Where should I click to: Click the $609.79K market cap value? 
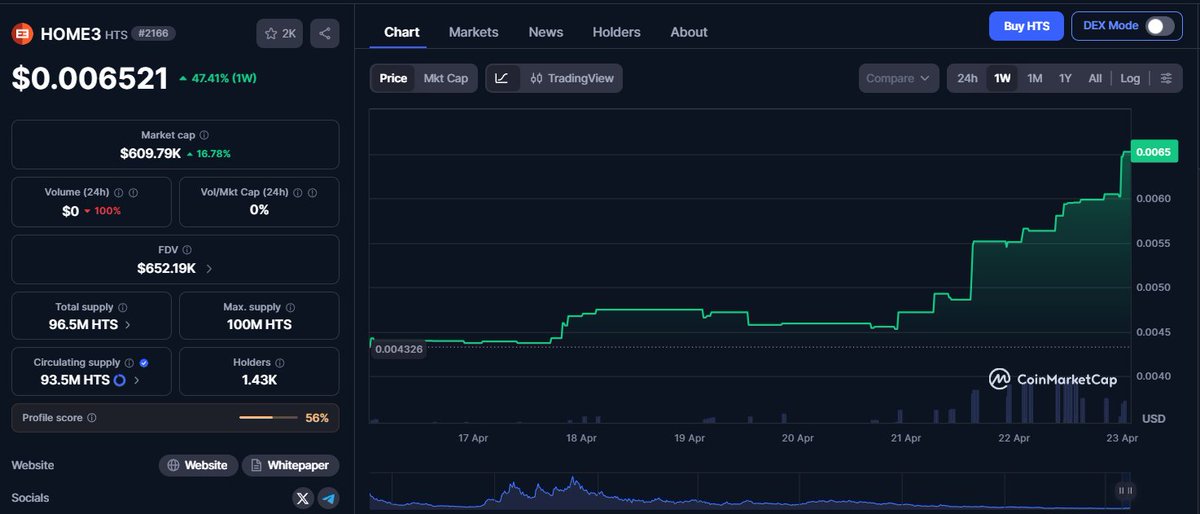coord(150,154)
